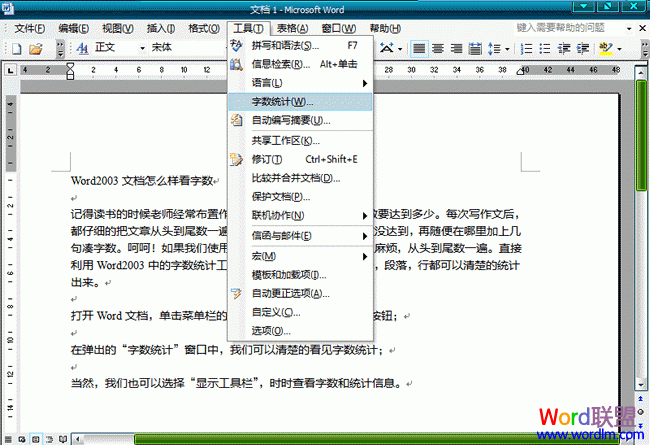The height and width of the screenshot is (445, 650).
Task: Click the justify alignment icon
Action: click(419, 48)
